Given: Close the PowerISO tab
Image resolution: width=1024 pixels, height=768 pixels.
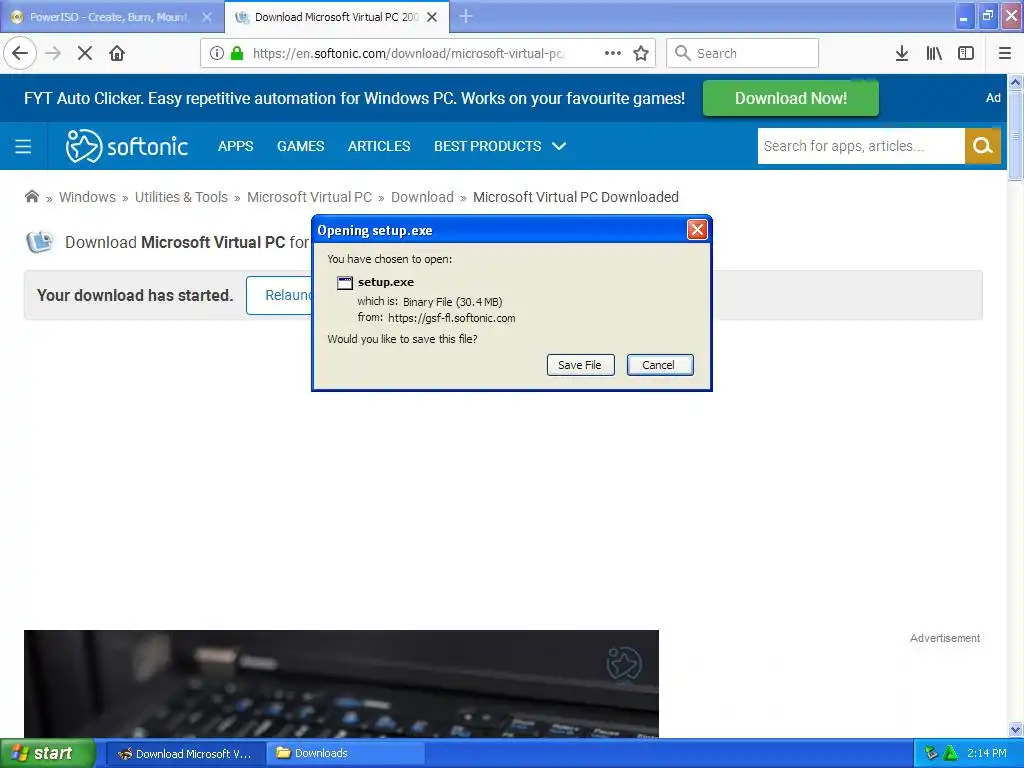Looking at the screenshot, I should click(207, 17).
